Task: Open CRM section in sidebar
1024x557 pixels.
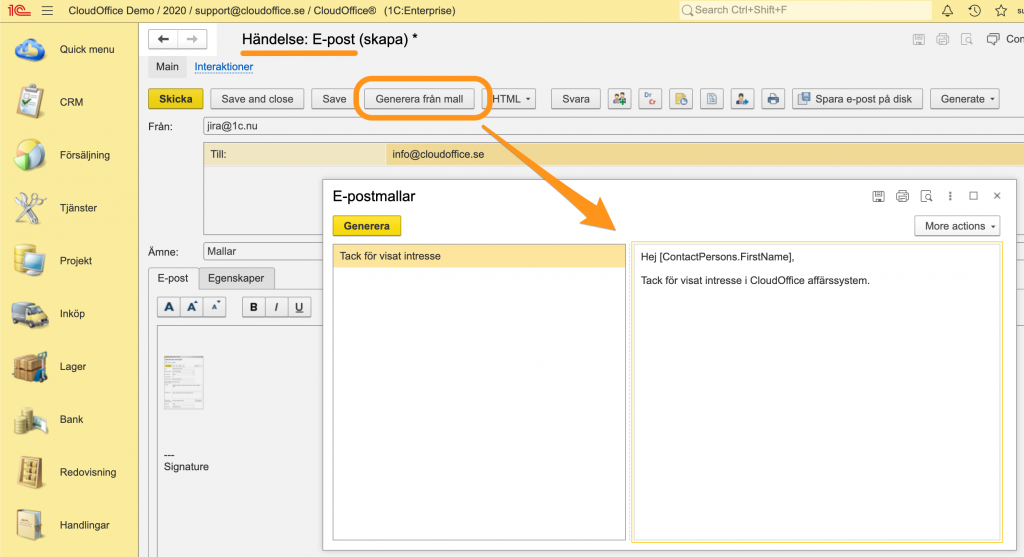Action: tap(69, 103)
